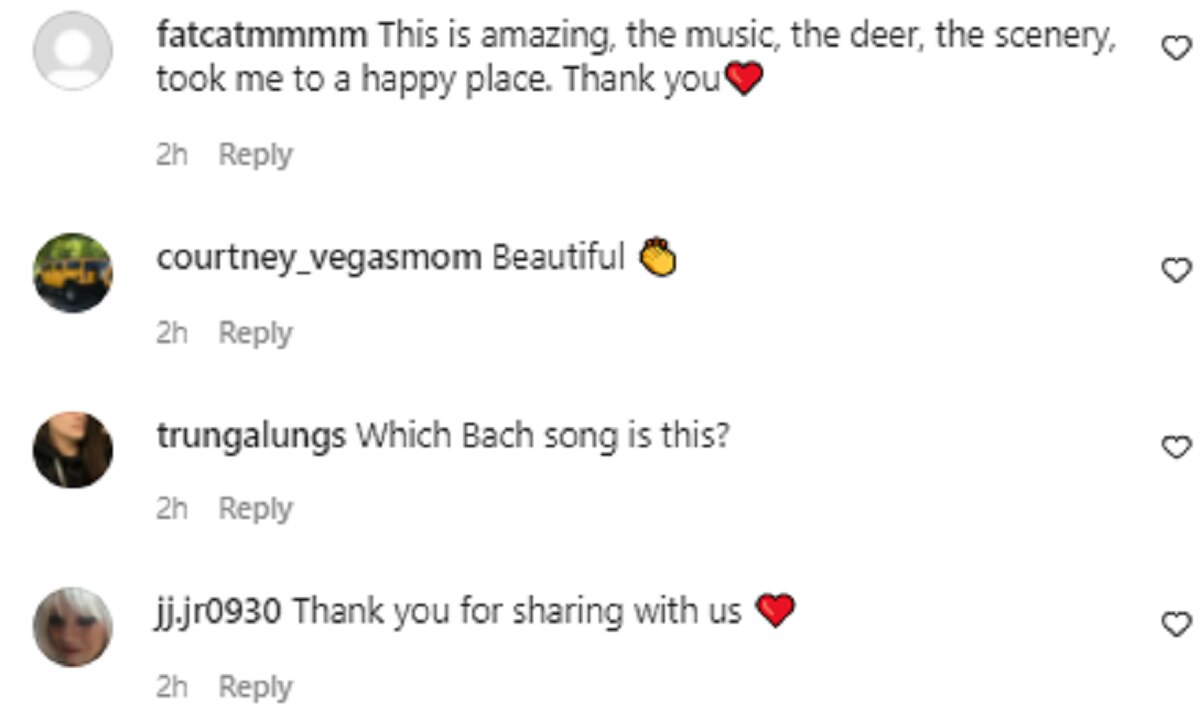Select the jj.jr0930 username
This screenshot has width=1200, height=708.
[x=220, y=610]
